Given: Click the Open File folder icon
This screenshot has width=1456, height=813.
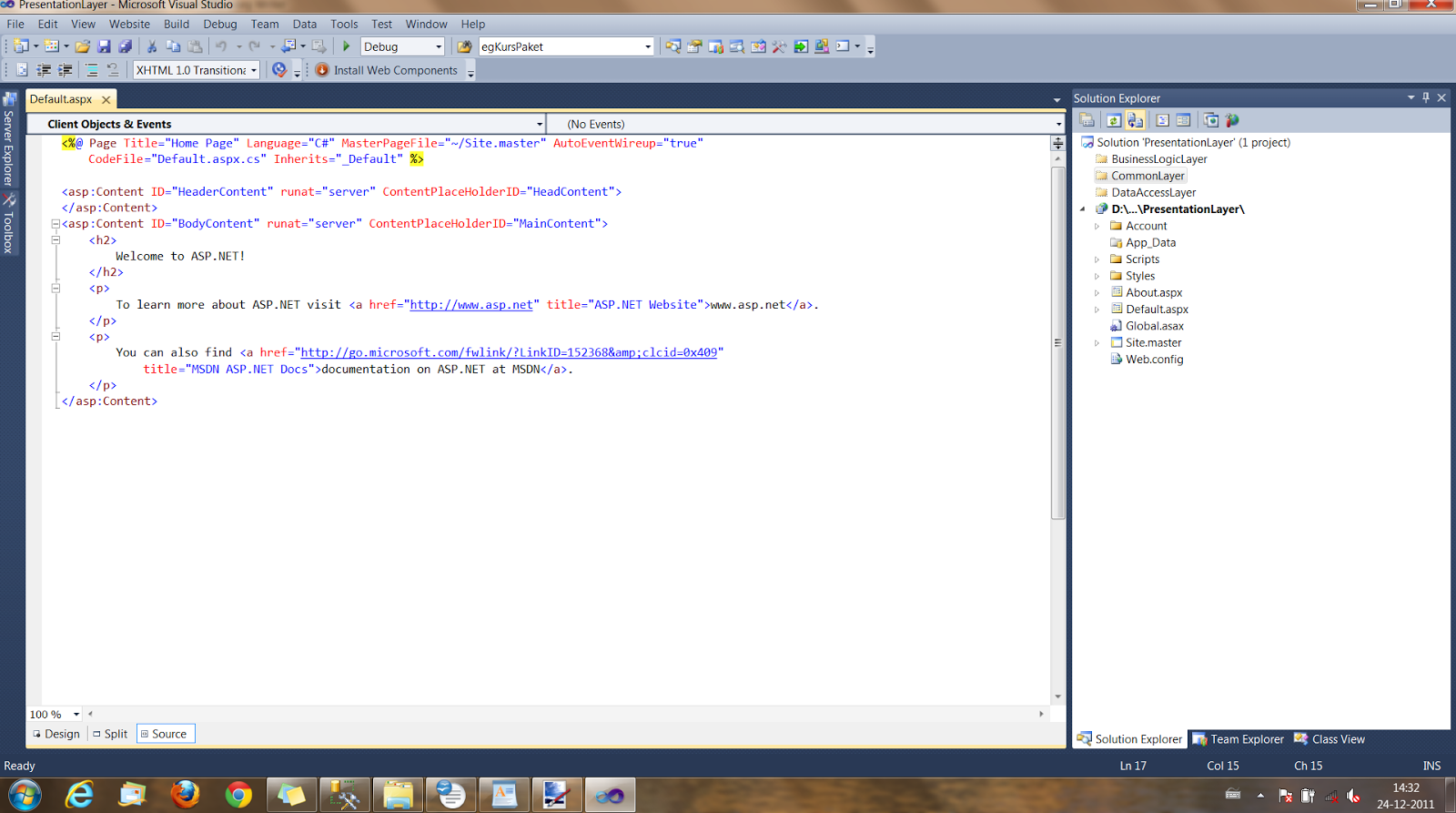Looking at the screenshot, I should (x=83, y=46).
